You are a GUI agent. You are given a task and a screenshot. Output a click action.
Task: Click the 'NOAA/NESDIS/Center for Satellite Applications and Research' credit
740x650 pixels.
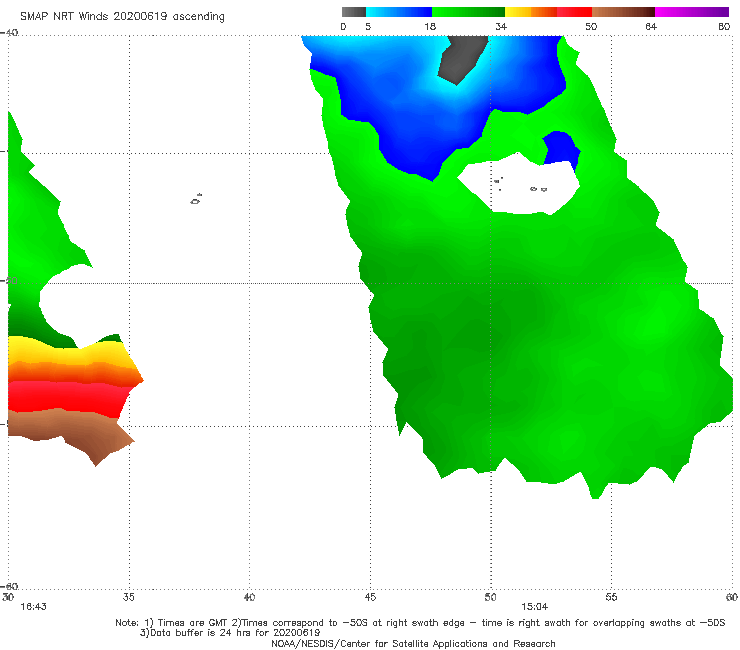pos(413,643)
